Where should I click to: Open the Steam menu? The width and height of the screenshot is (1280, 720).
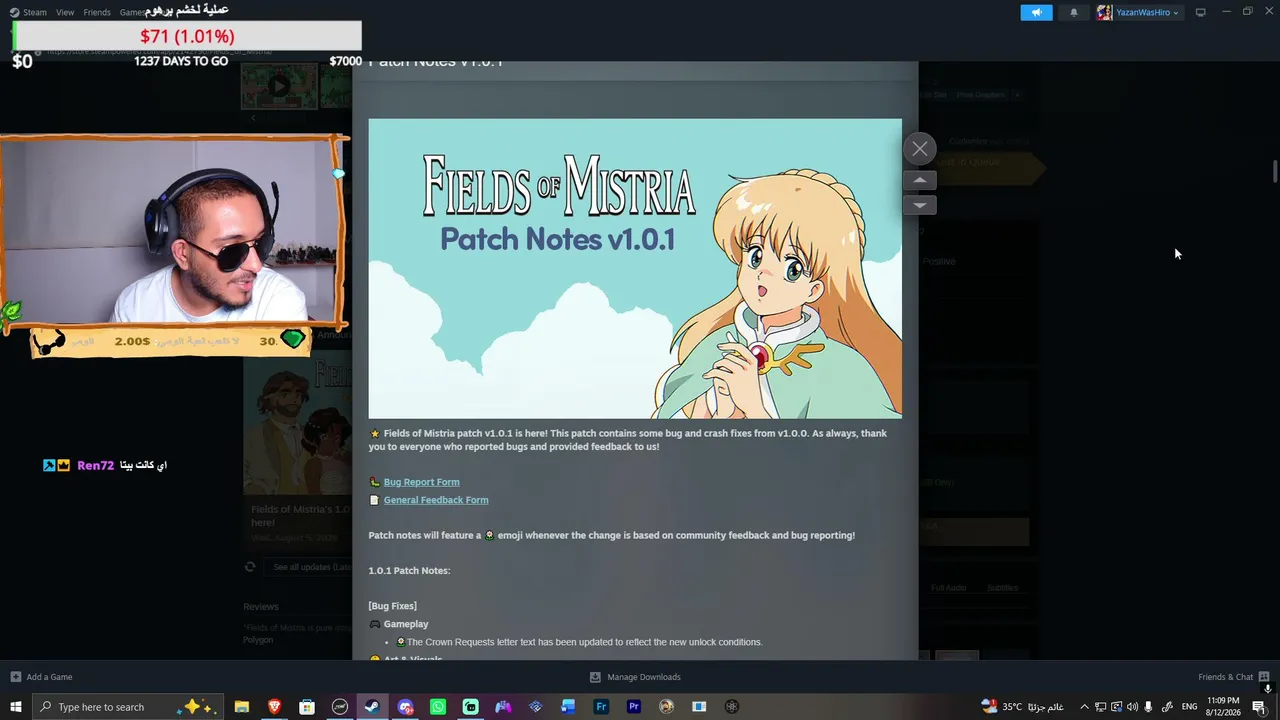pos(28,12)
